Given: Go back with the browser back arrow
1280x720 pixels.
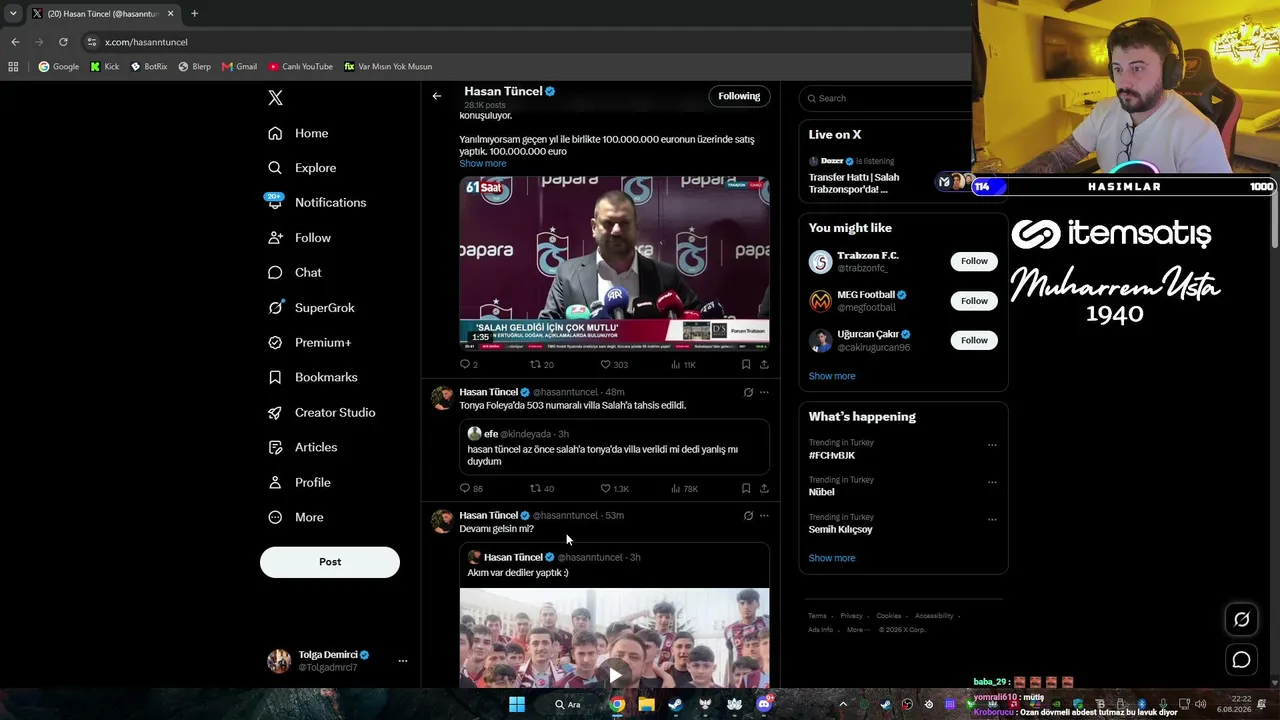Looking at the screenshot, I should coord(15,42).
